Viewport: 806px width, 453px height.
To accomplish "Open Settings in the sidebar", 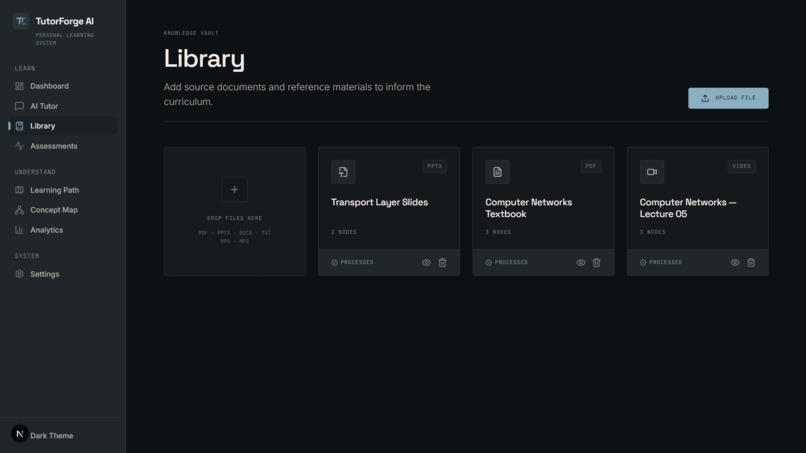I will [62, 274].
